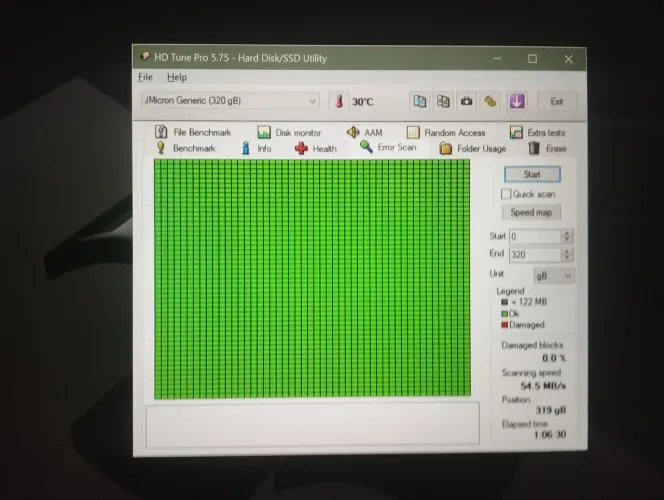
Task: Click the Exit button
Action: pyautogui.click(x=556, y=102)
